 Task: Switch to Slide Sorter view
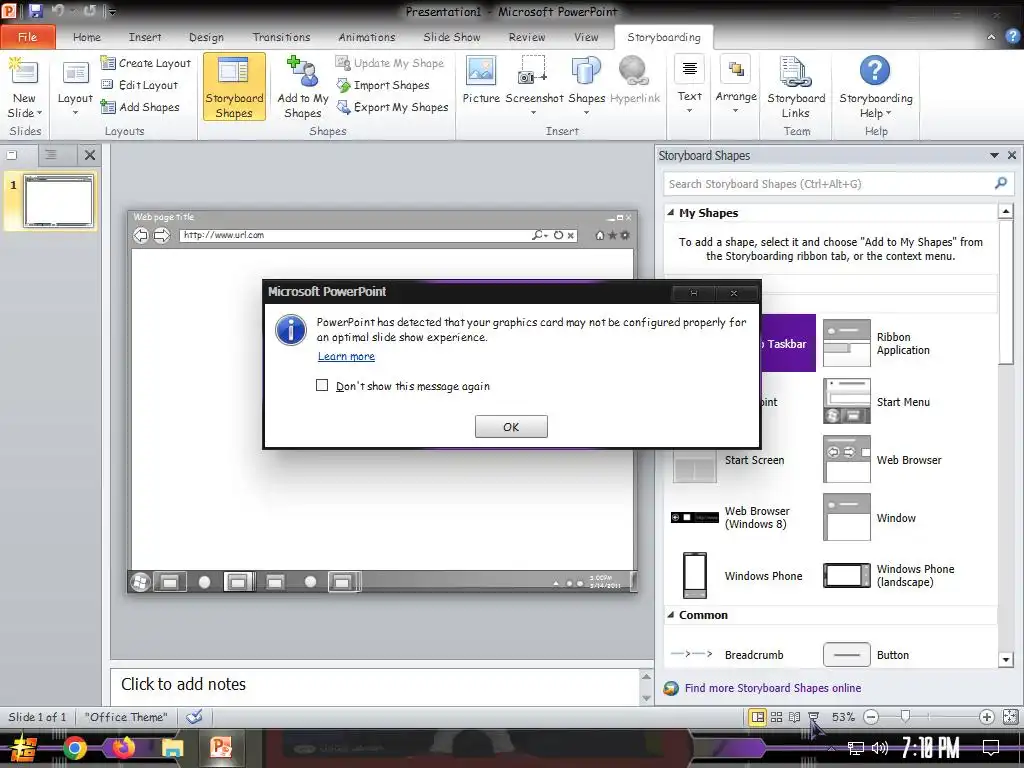click(776, 717)
